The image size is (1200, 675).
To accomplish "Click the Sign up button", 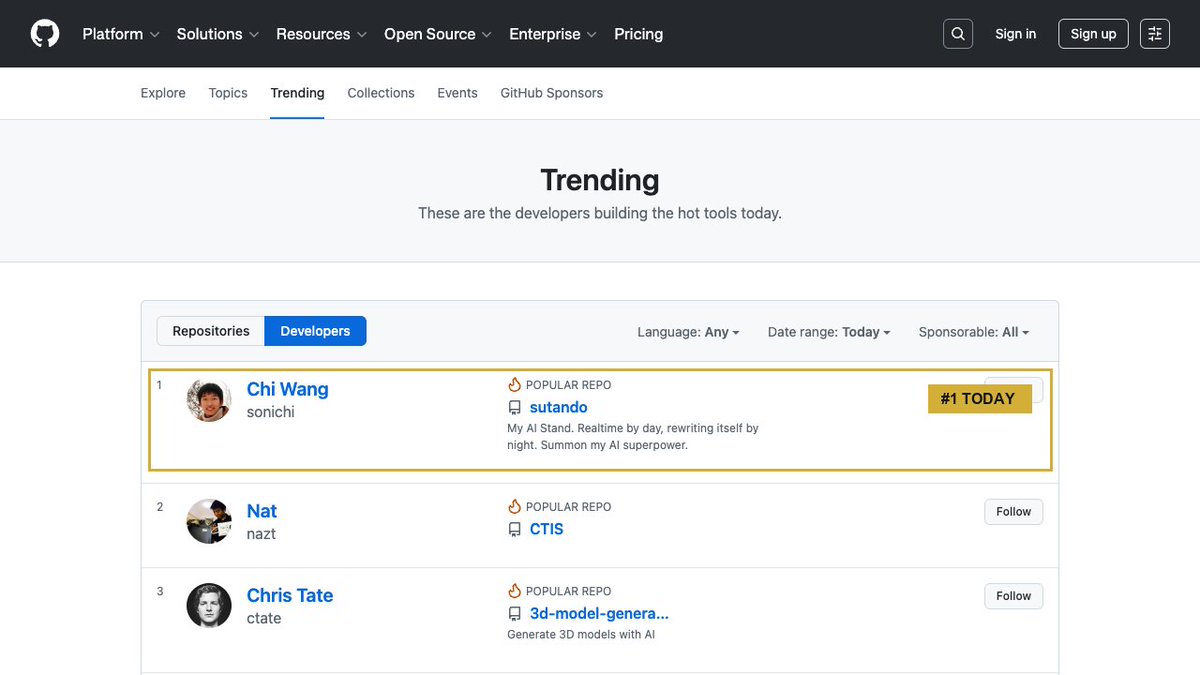I will [1093, 34].
